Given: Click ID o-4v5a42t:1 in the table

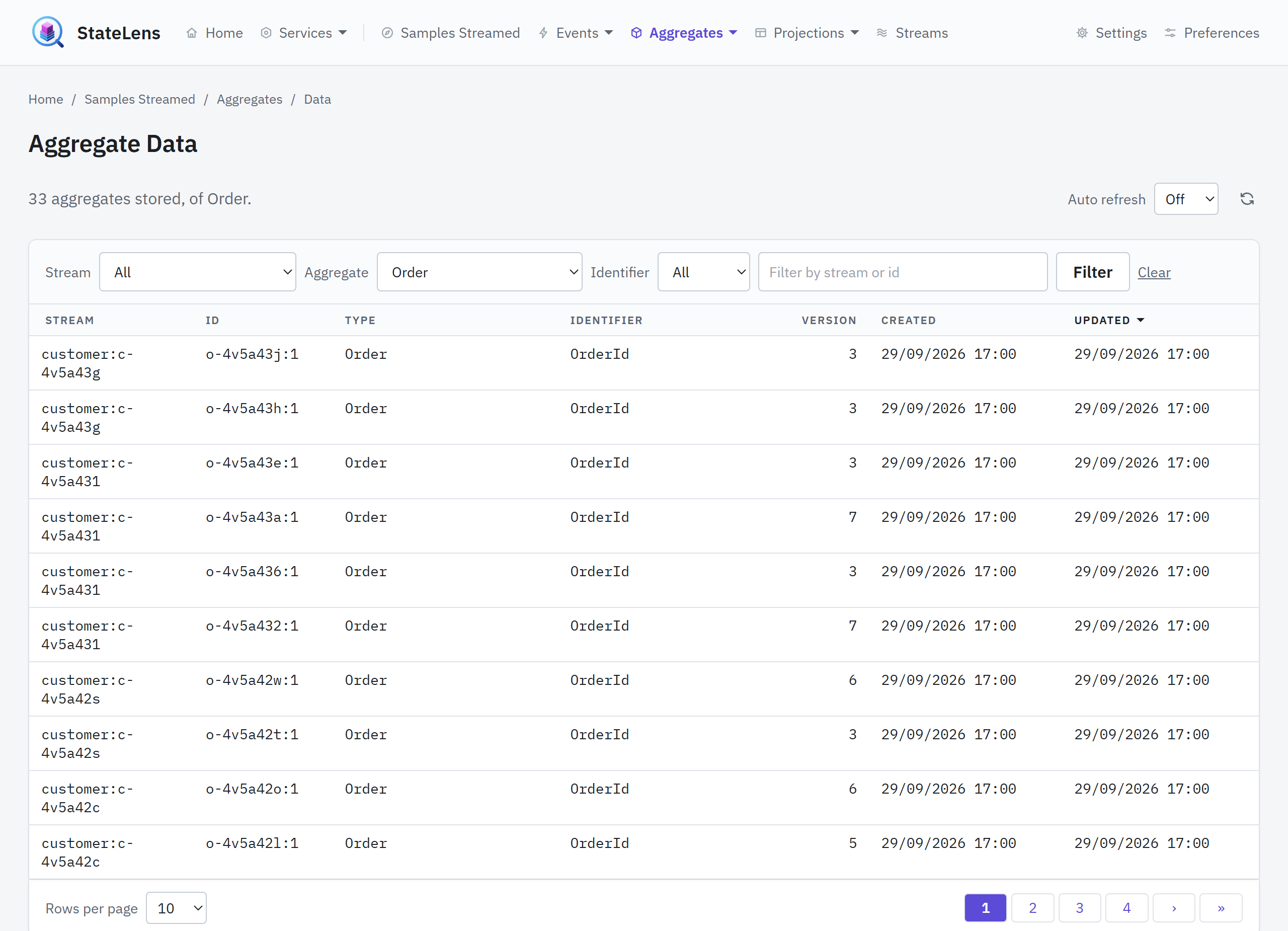Looking at the screenshot, I should 252,734.
